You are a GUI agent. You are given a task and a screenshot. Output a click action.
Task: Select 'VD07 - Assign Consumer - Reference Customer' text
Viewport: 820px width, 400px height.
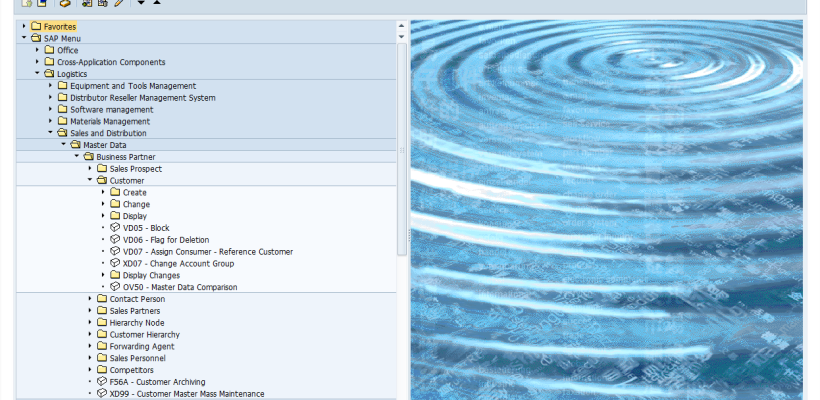(208, 252)
